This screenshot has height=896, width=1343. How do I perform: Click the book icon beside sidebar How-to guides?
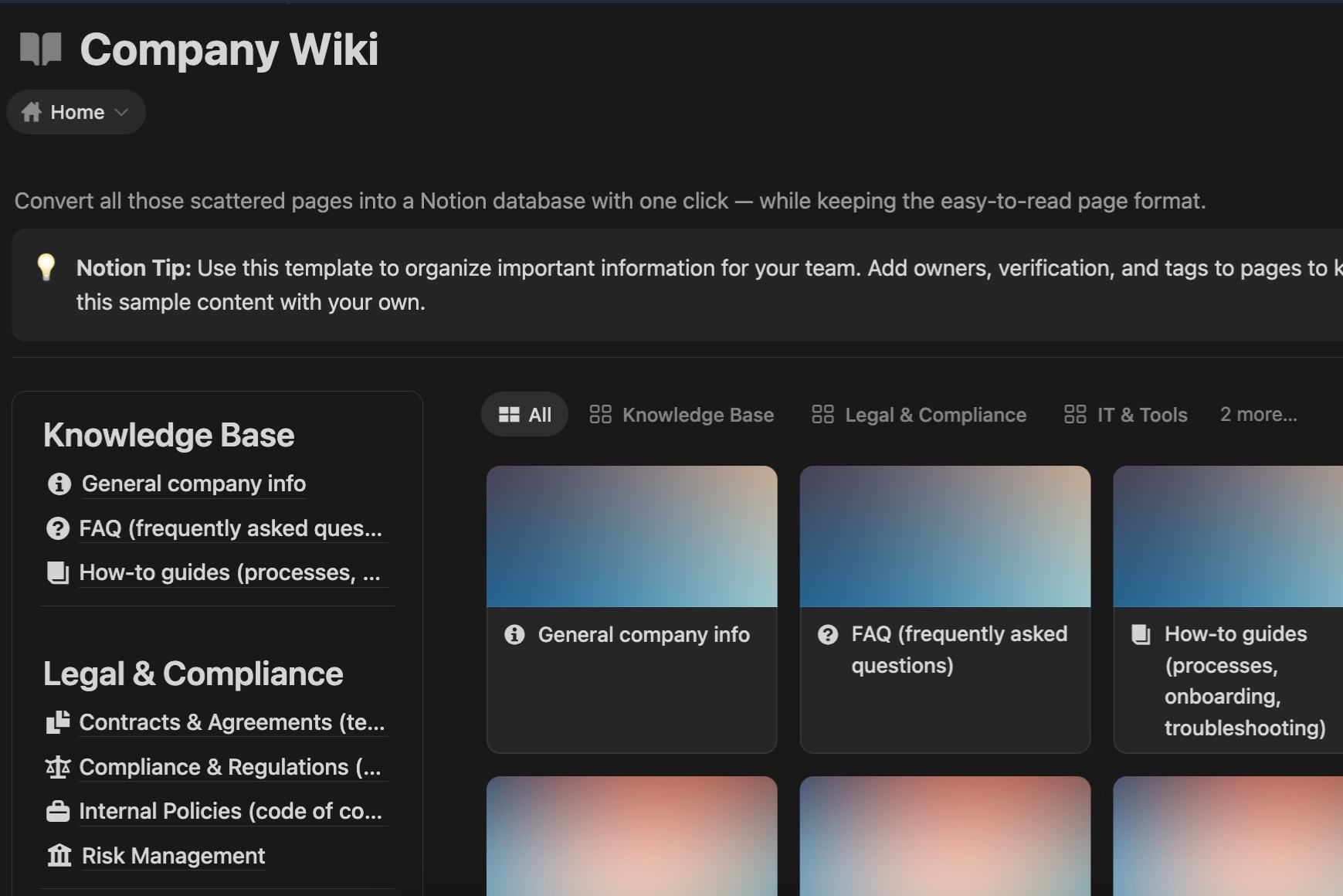58,573
